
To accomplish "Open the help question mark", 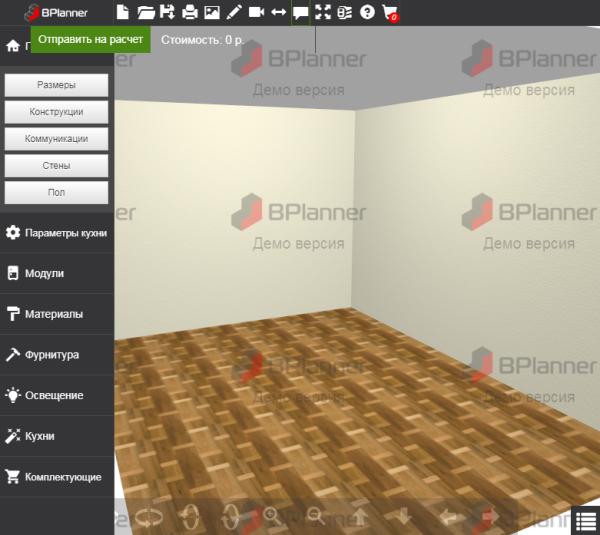I will coord(367,13).
